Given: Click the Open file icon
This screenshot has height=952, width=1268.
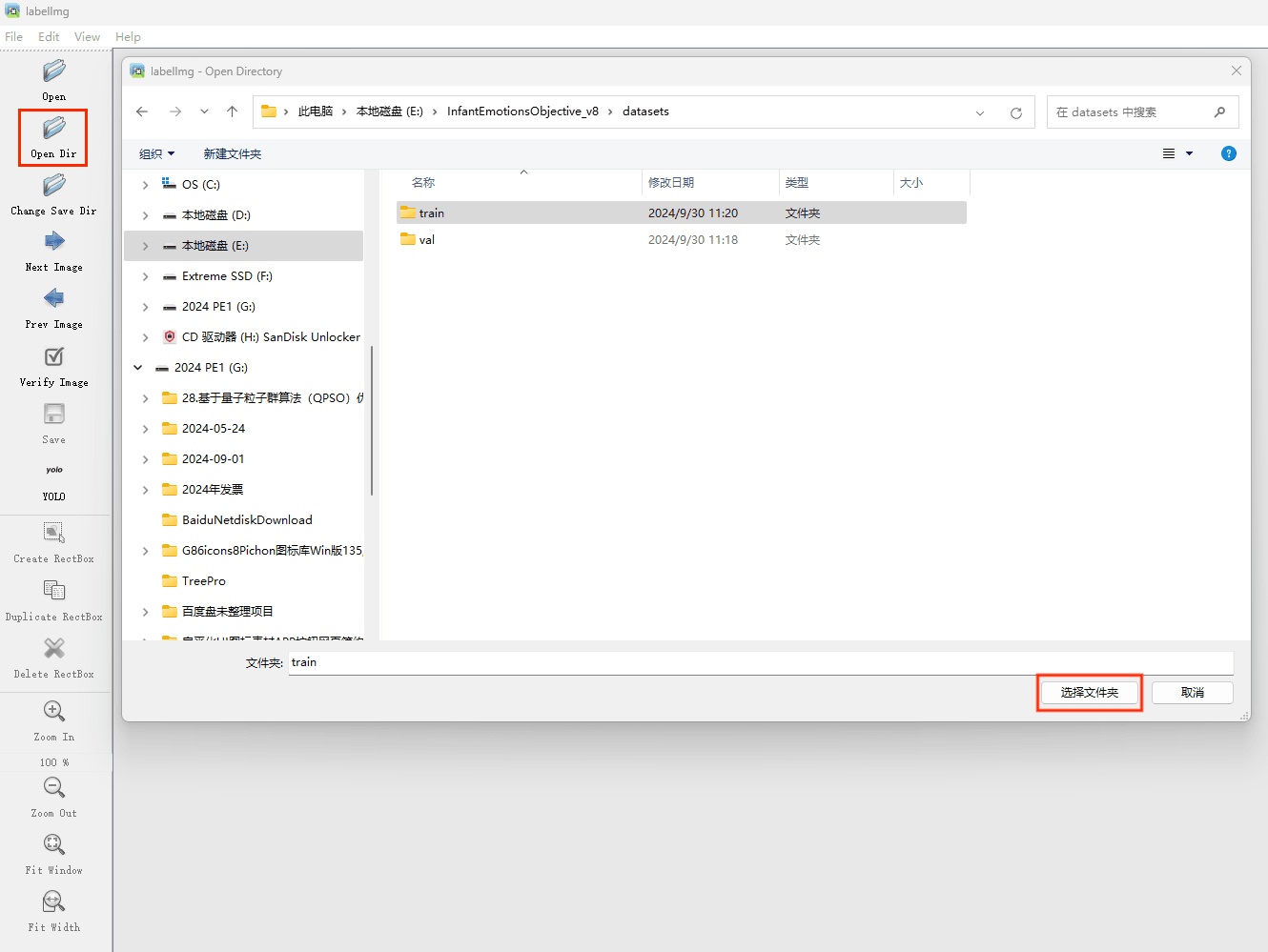Looking at the screenshot, I should (x=53, y=71).
